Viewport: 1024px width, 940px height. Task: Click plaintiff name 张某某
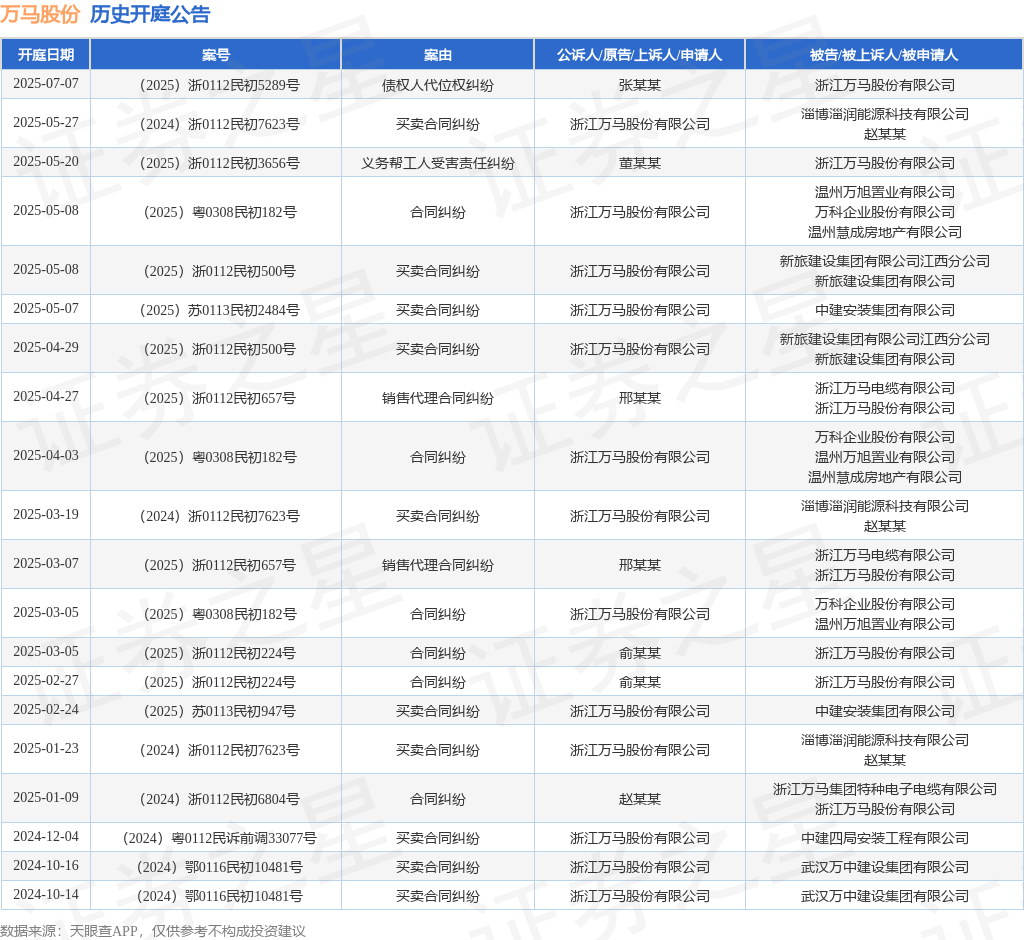click(639, 85)
